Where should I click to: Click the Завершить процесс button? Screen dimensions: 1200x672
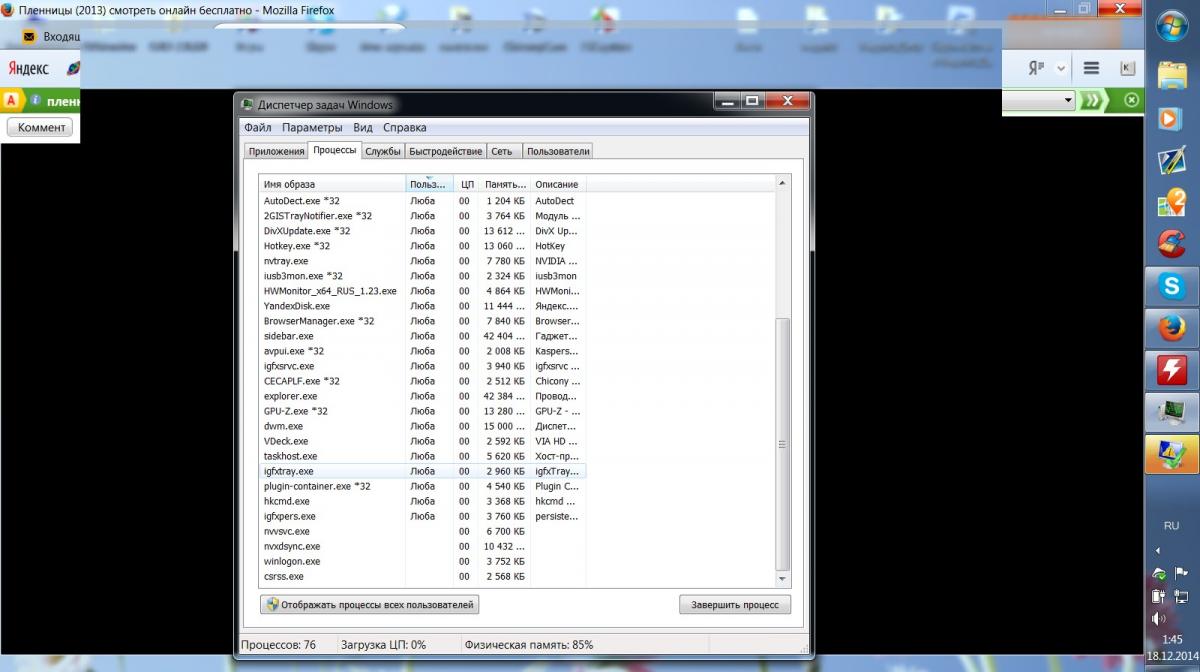pyautogui.click(x=734, y=605)
